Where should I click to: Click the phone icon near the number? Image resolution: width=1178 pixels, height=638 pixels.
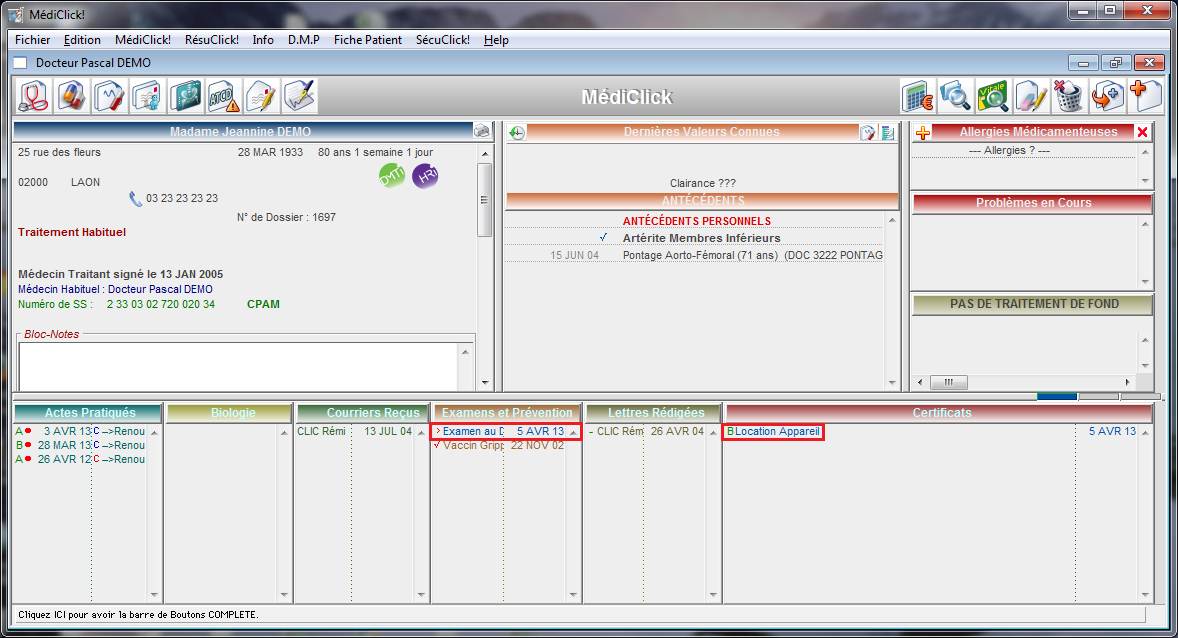[135, 198]
